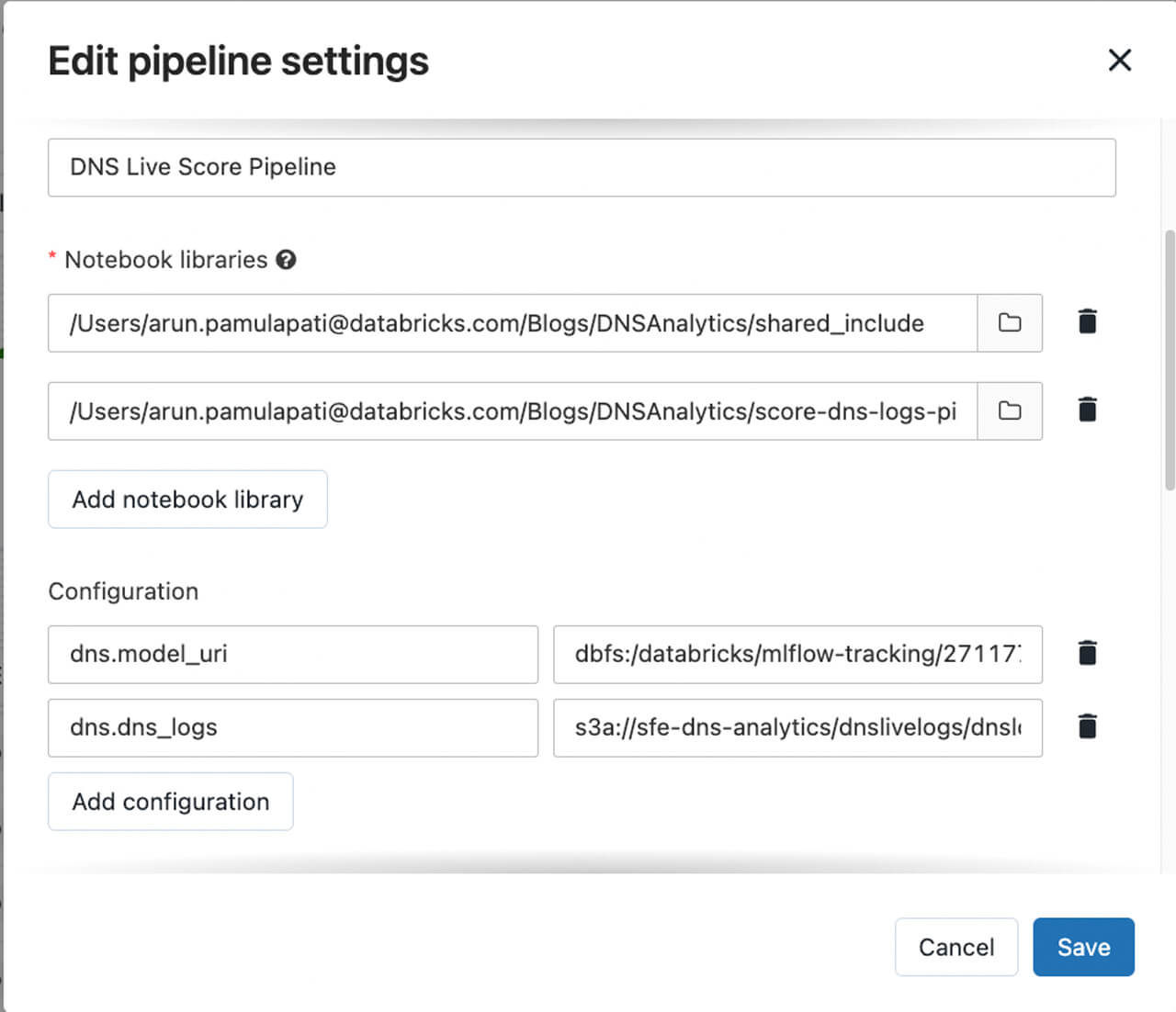Click the dialog's vertical scrollbar

(1169, 360)
